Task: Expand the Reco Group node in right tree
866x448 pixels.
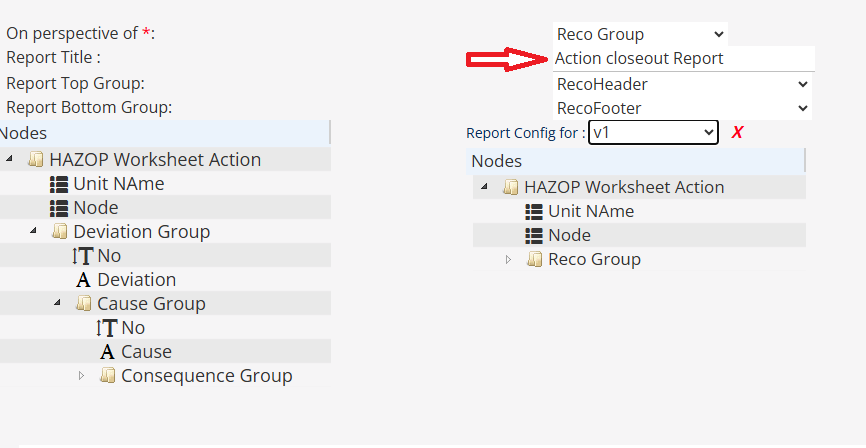Action: coord(508,260)
